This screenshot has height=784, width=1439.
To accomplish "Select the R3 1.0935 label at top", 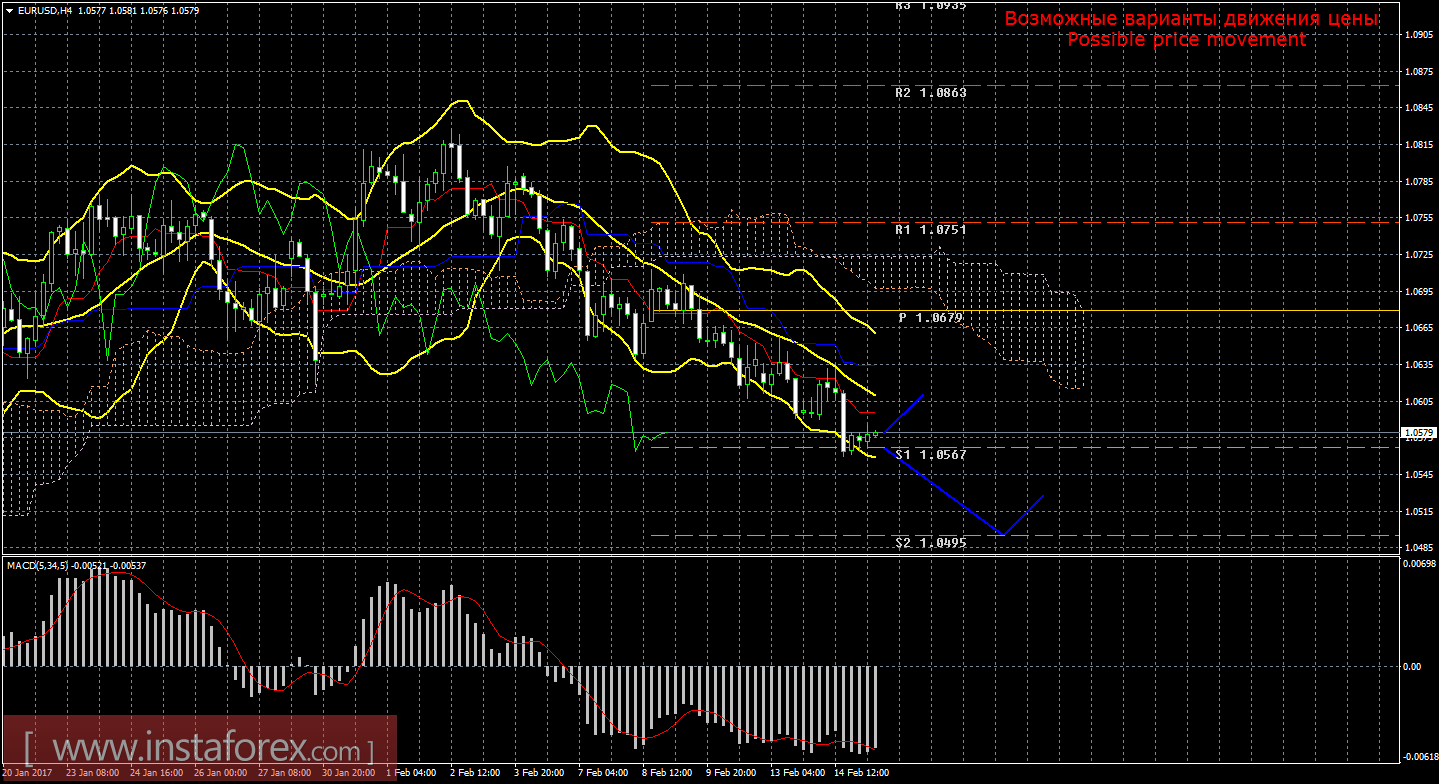I will pyautogui.click(x=930, y=5).
